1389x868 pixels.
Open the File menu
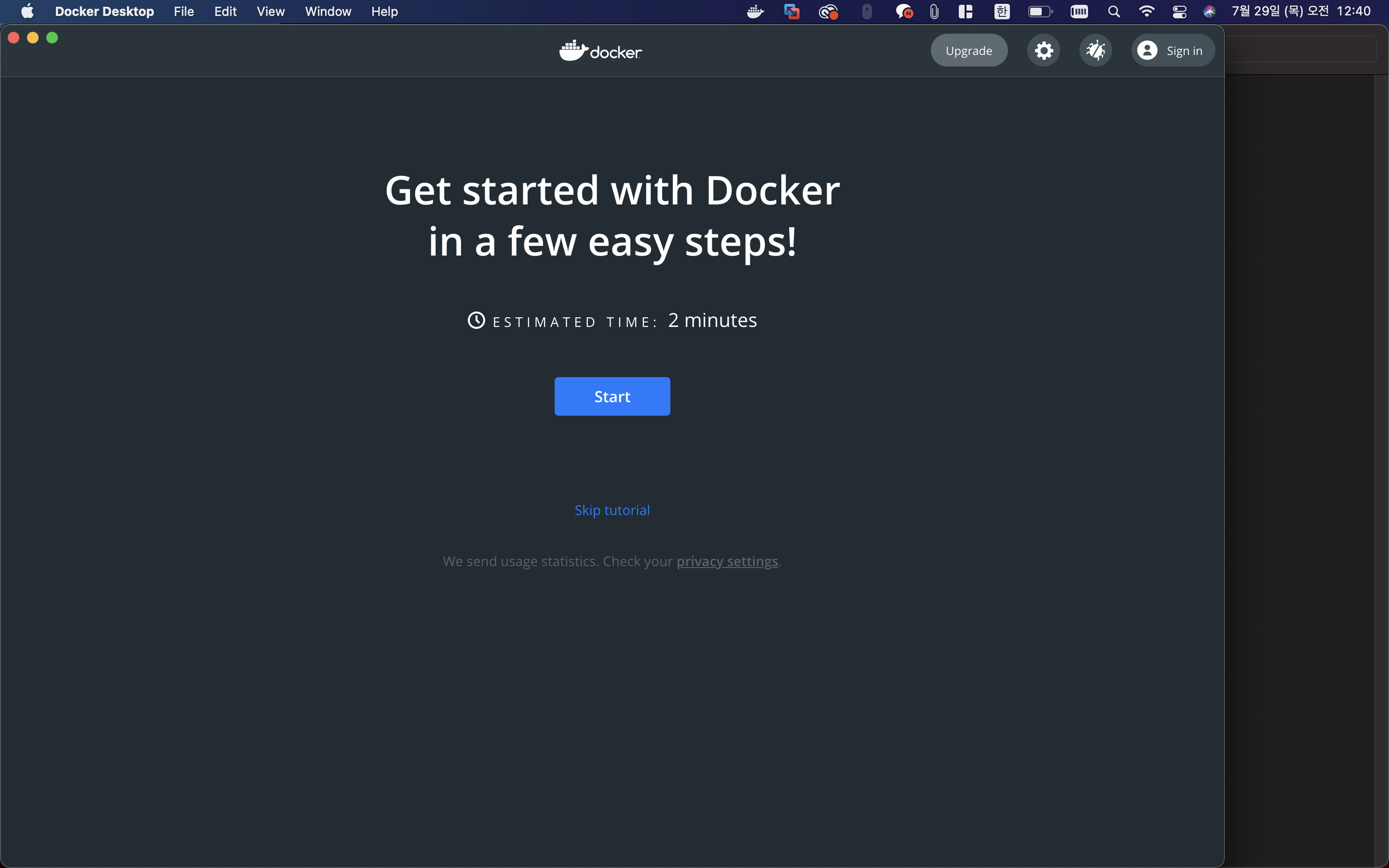[184, 12]
